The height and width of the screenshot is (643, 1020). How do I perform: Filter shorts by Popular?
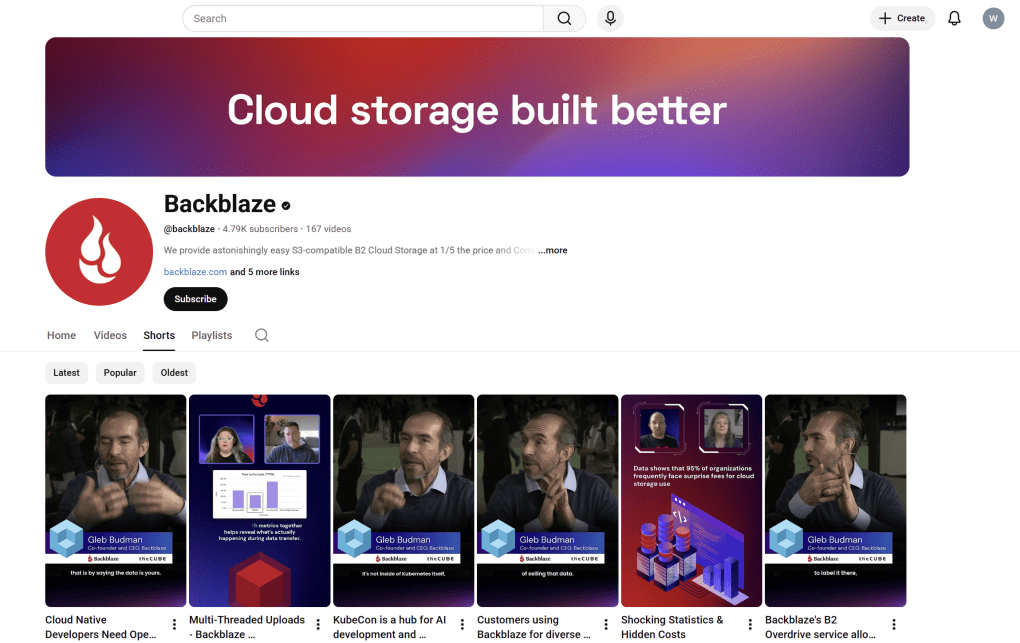(120, 373)
